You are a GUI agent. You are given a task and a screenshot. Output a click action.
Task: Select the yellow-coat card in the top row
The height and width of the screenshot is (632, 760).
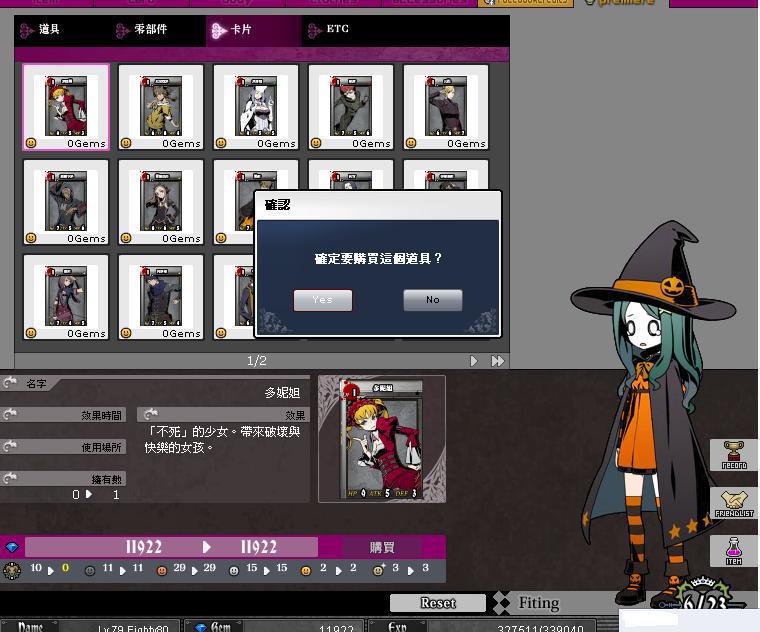coord(161,107)
